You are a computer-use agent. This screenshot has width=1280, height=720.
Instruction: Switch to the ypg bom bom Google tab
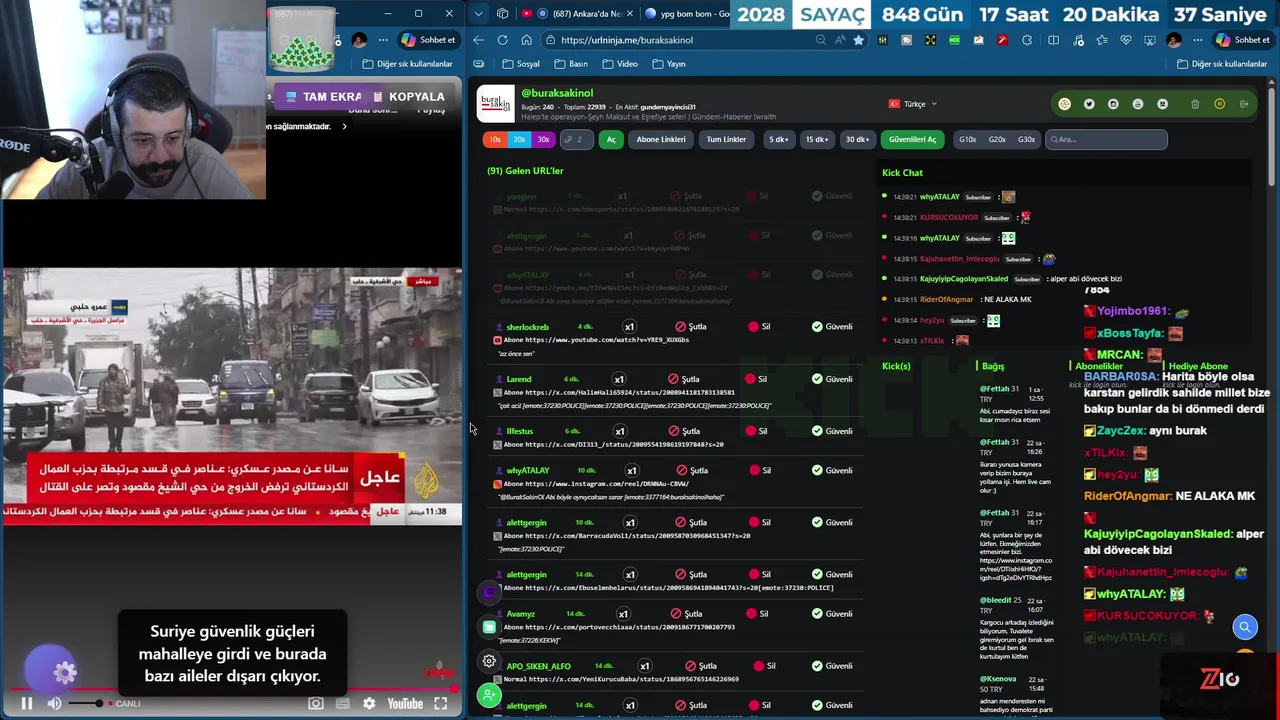click(x=688, y=14)
